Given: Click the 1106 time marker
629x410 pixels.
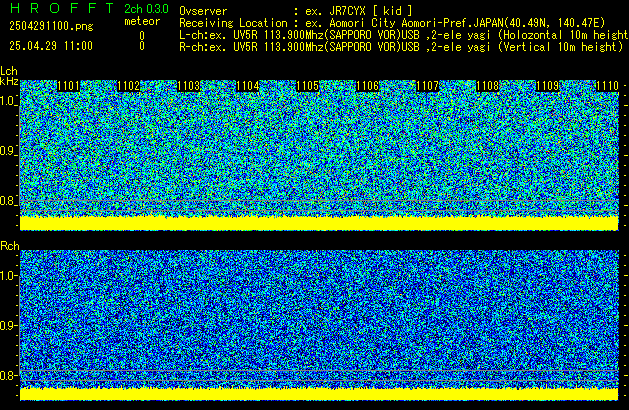Looking at the screenshot, I should pos(367,86).
